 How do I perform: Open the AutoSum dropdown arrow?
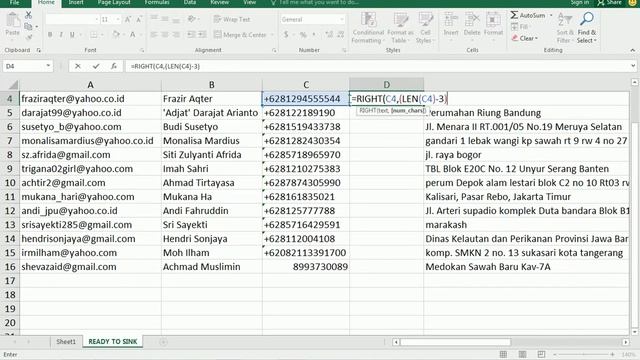tap(551, 15)
